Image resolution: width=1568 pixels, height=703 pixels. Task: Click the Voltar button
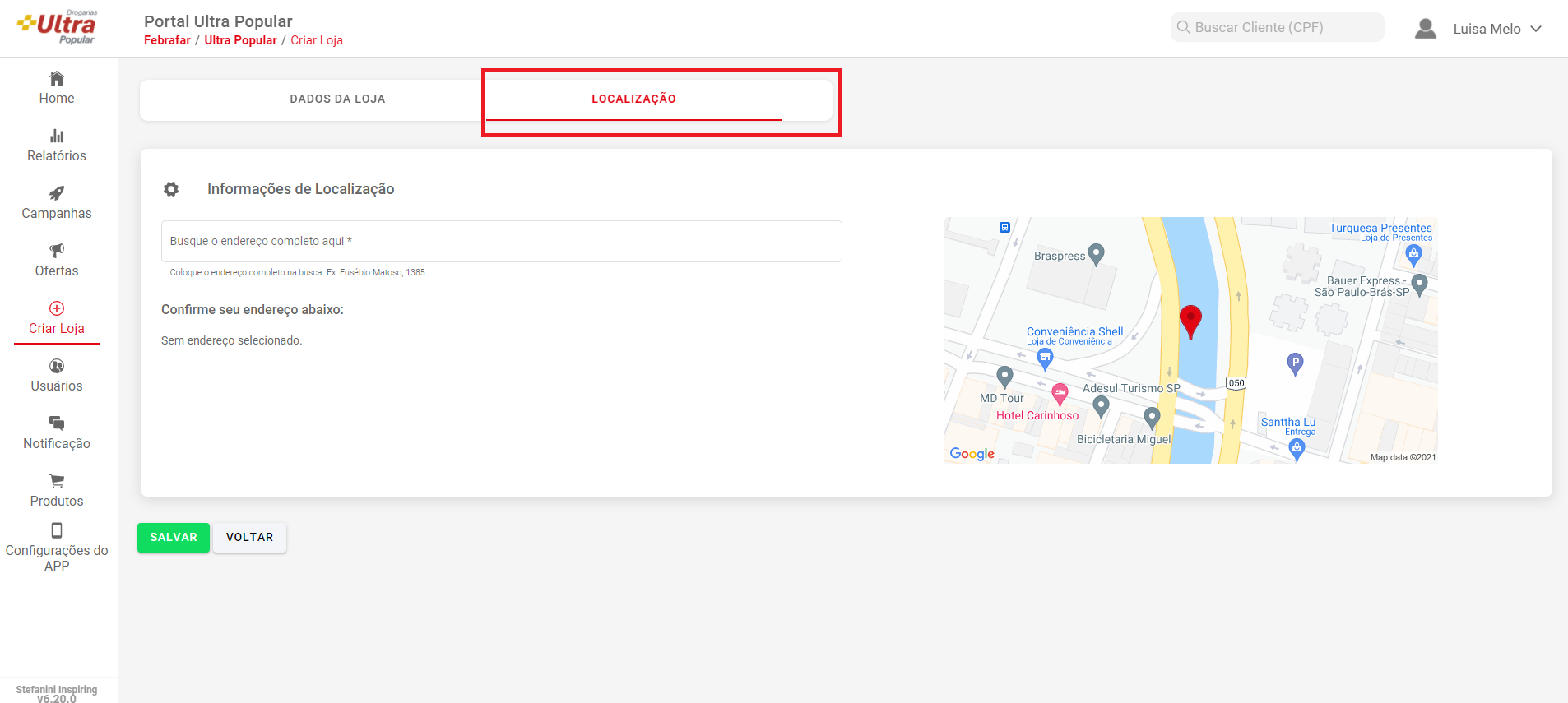[x=249, y=538]
